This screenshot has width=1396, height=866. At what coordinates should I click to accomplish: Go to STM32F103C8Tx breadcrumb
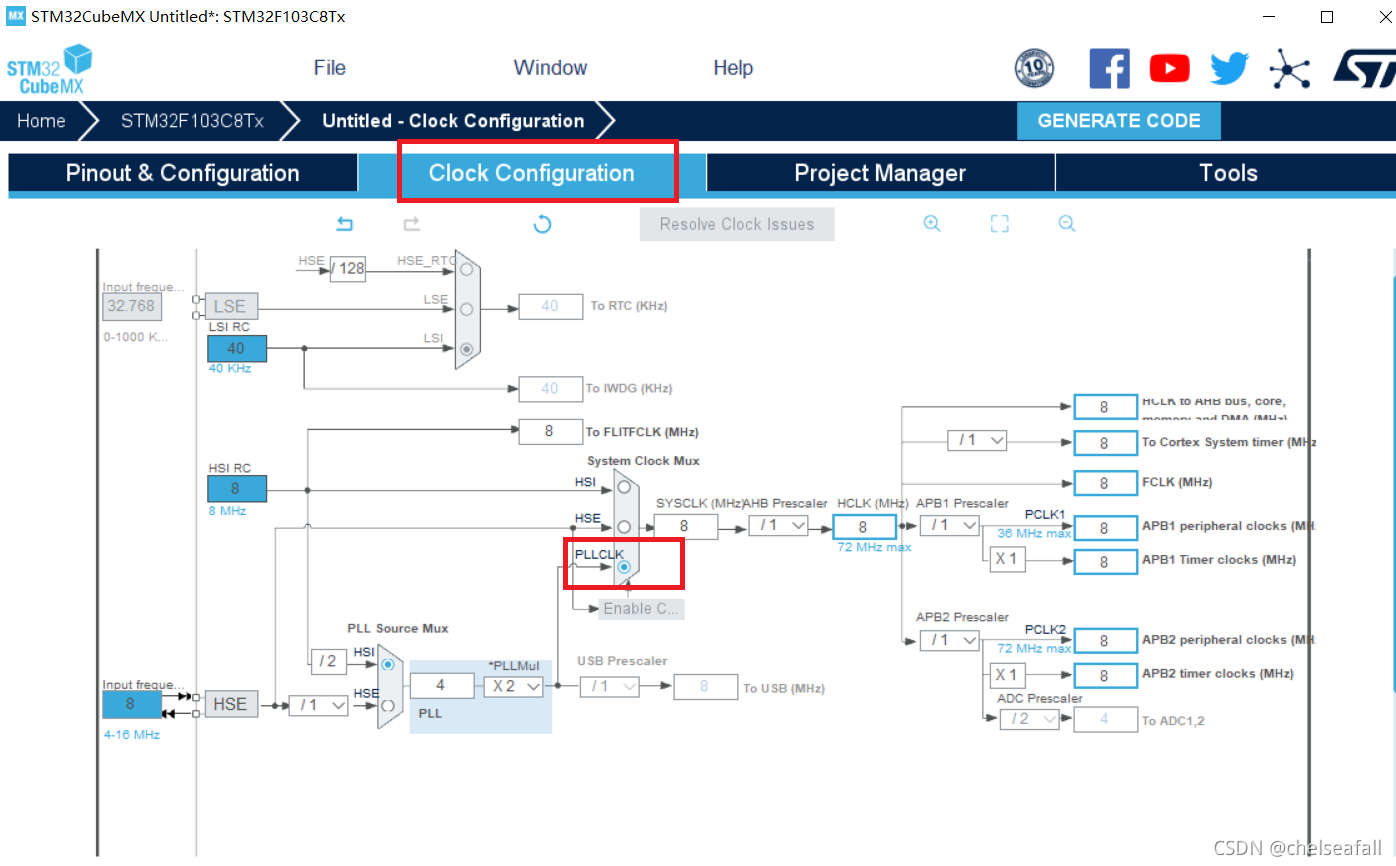193,121
